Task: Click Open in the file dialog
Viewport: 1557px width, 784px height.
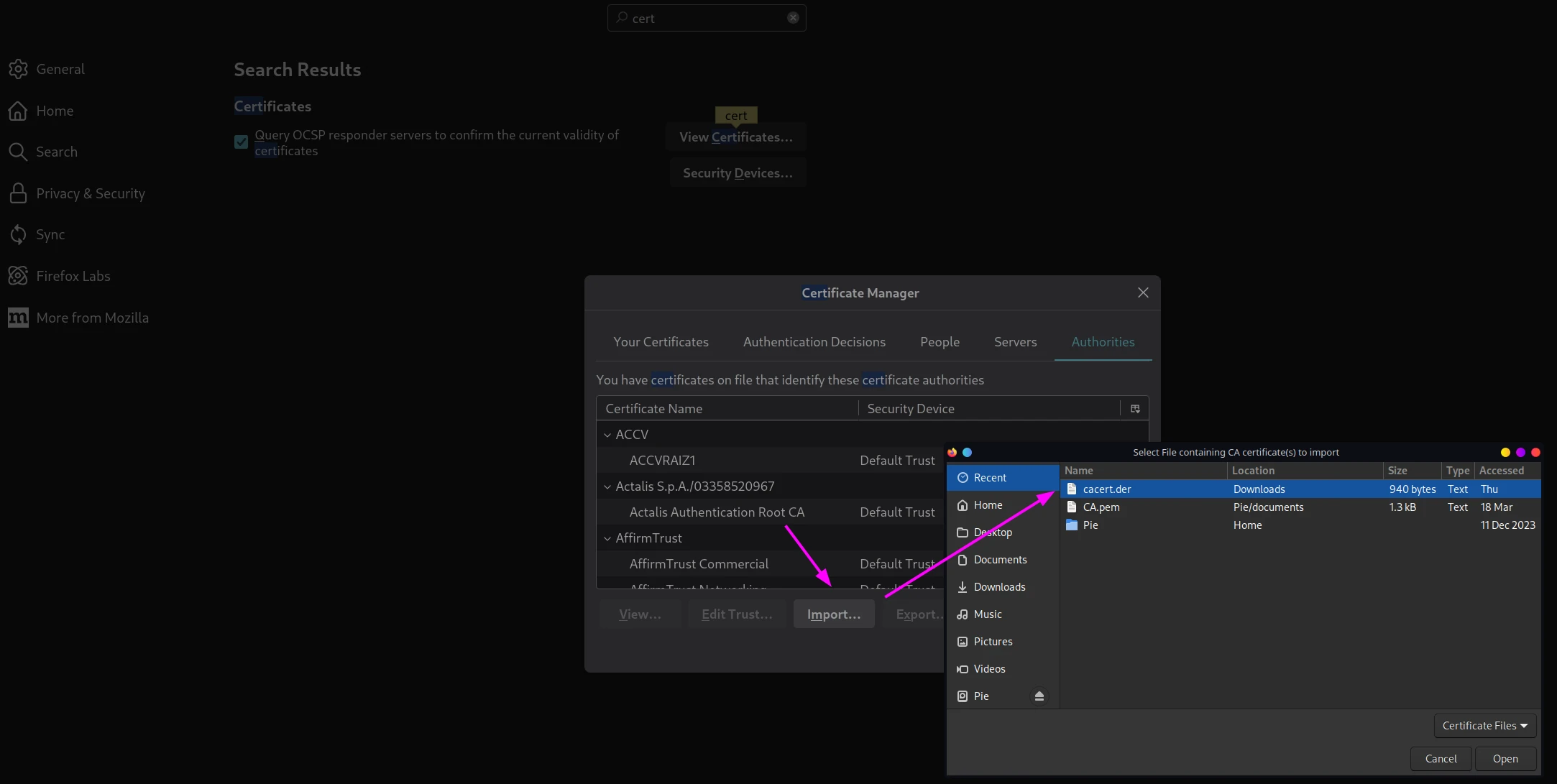Action: tap(1505, 759)
